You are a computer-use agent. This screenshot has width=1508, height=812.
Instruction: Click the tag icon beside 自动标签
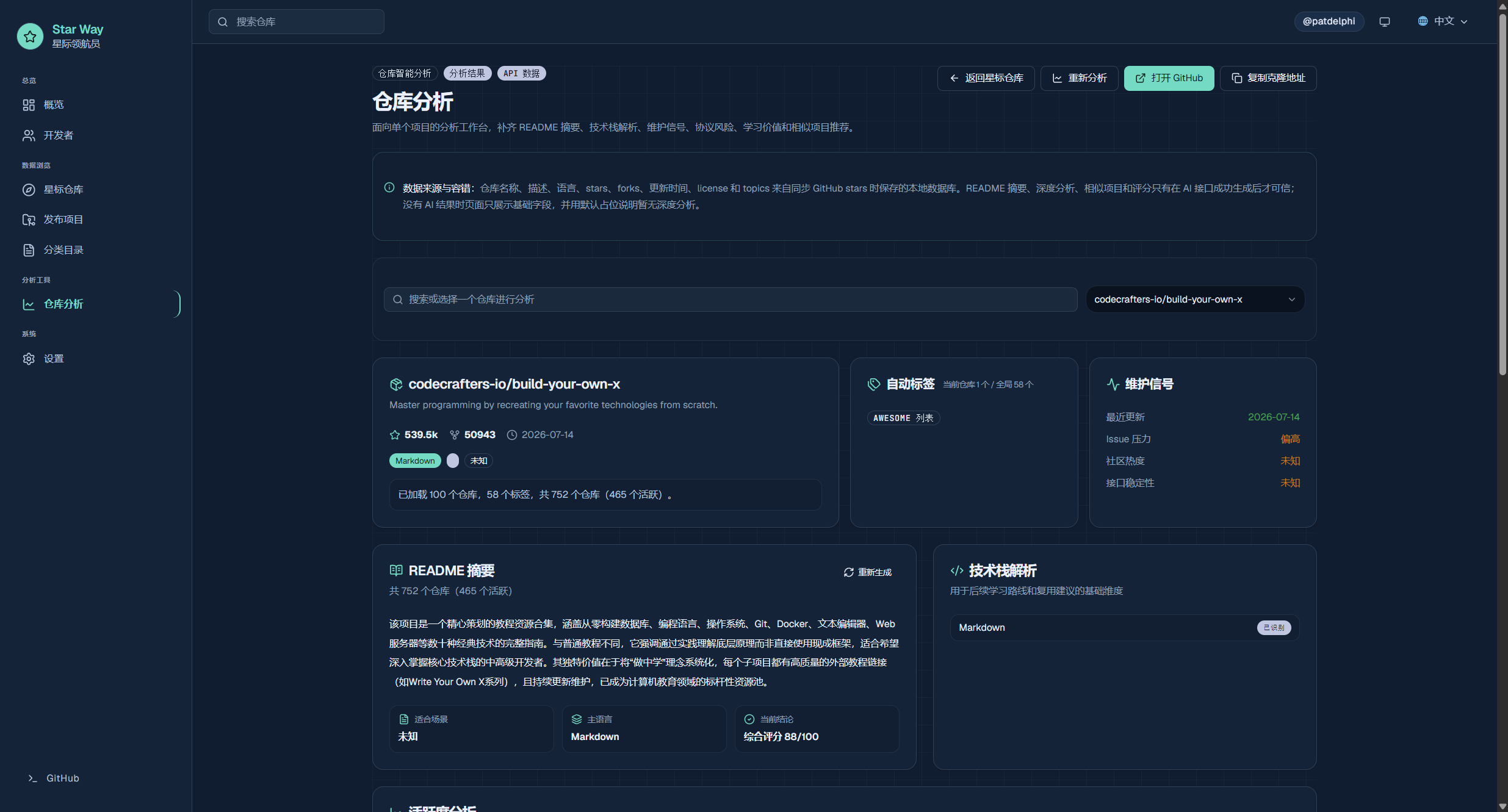(x=874, y=384)
